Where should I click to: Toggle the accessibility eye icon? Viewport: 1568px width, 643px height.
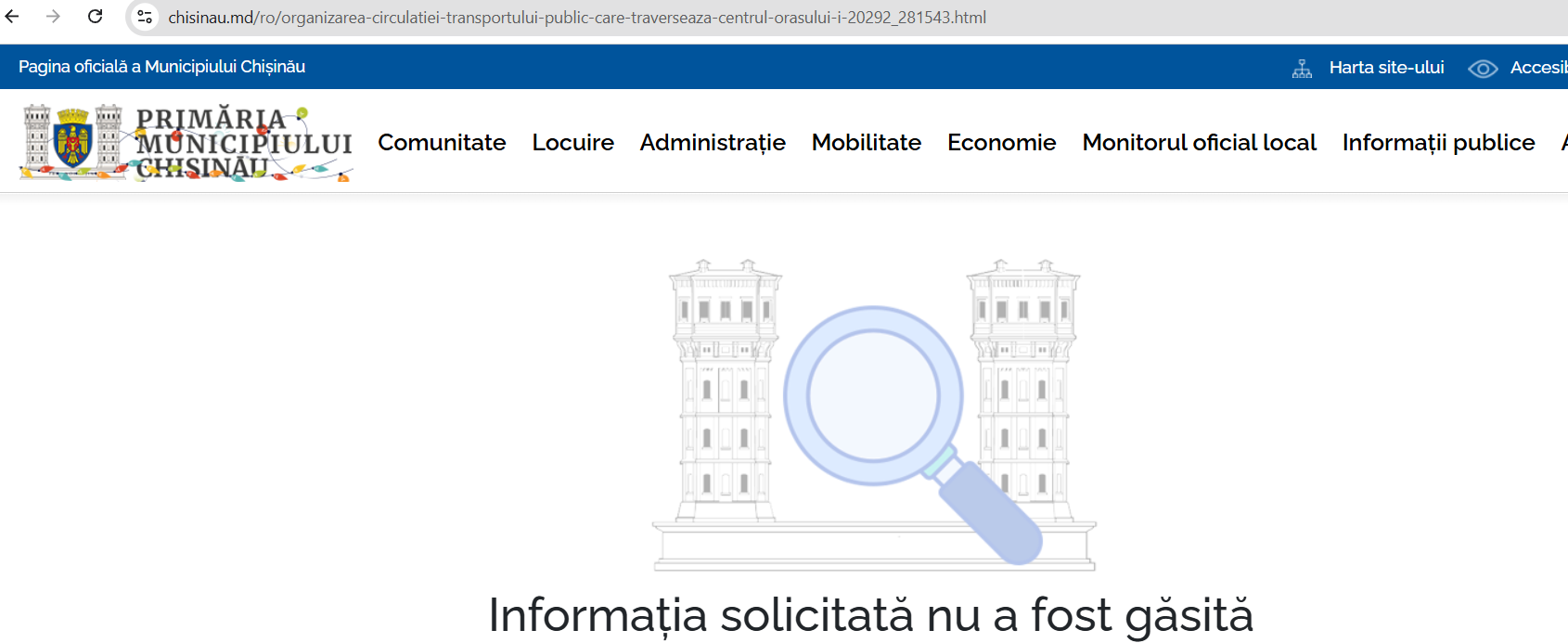coord(1483,69)
